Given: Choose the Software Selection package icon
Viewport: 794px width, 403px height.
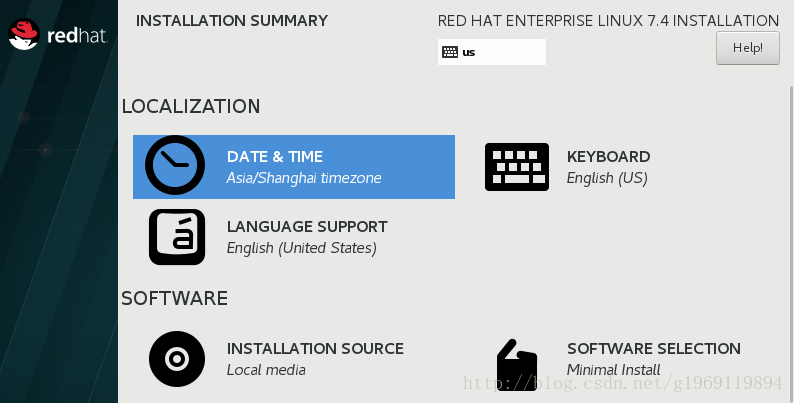Looking at the screenshot, I should [x=517, y=365].
